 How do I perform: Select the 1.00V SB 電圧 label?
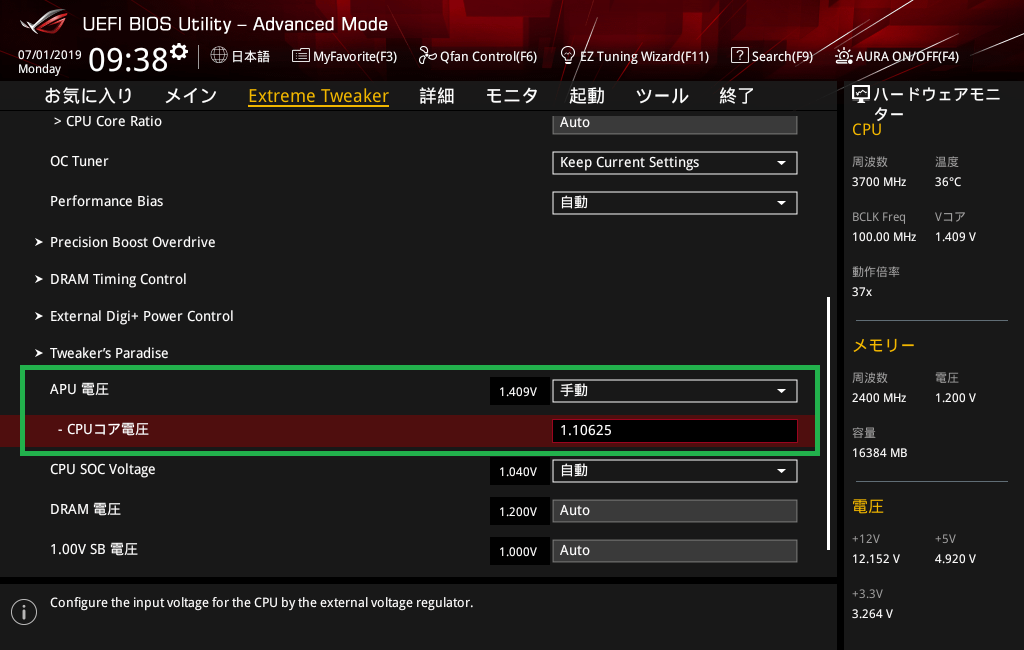coord(94,549)
